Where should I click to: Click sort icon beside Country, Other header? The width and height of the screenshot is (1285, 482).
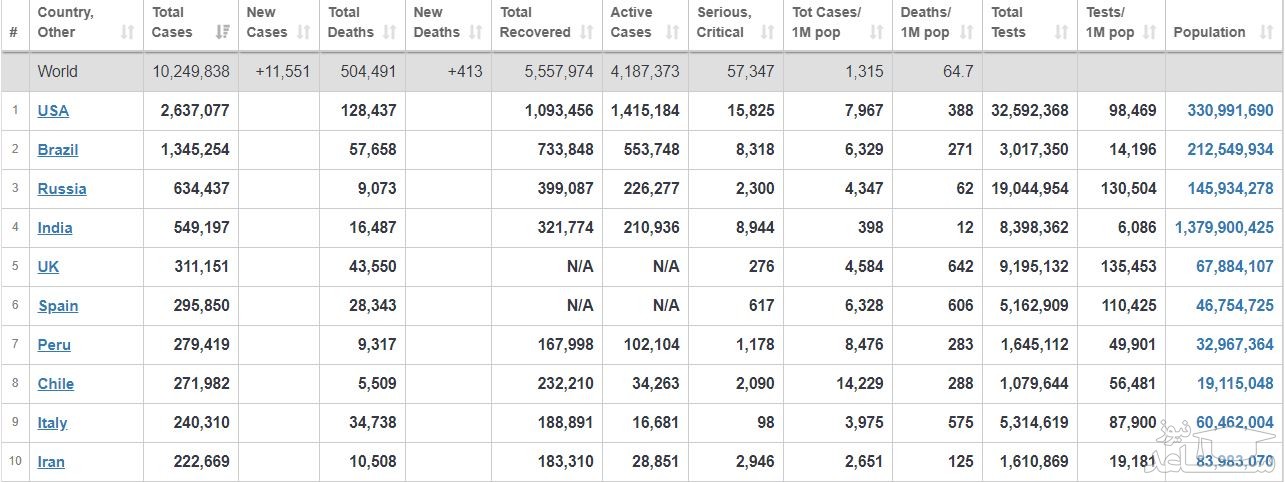[127, 33]
